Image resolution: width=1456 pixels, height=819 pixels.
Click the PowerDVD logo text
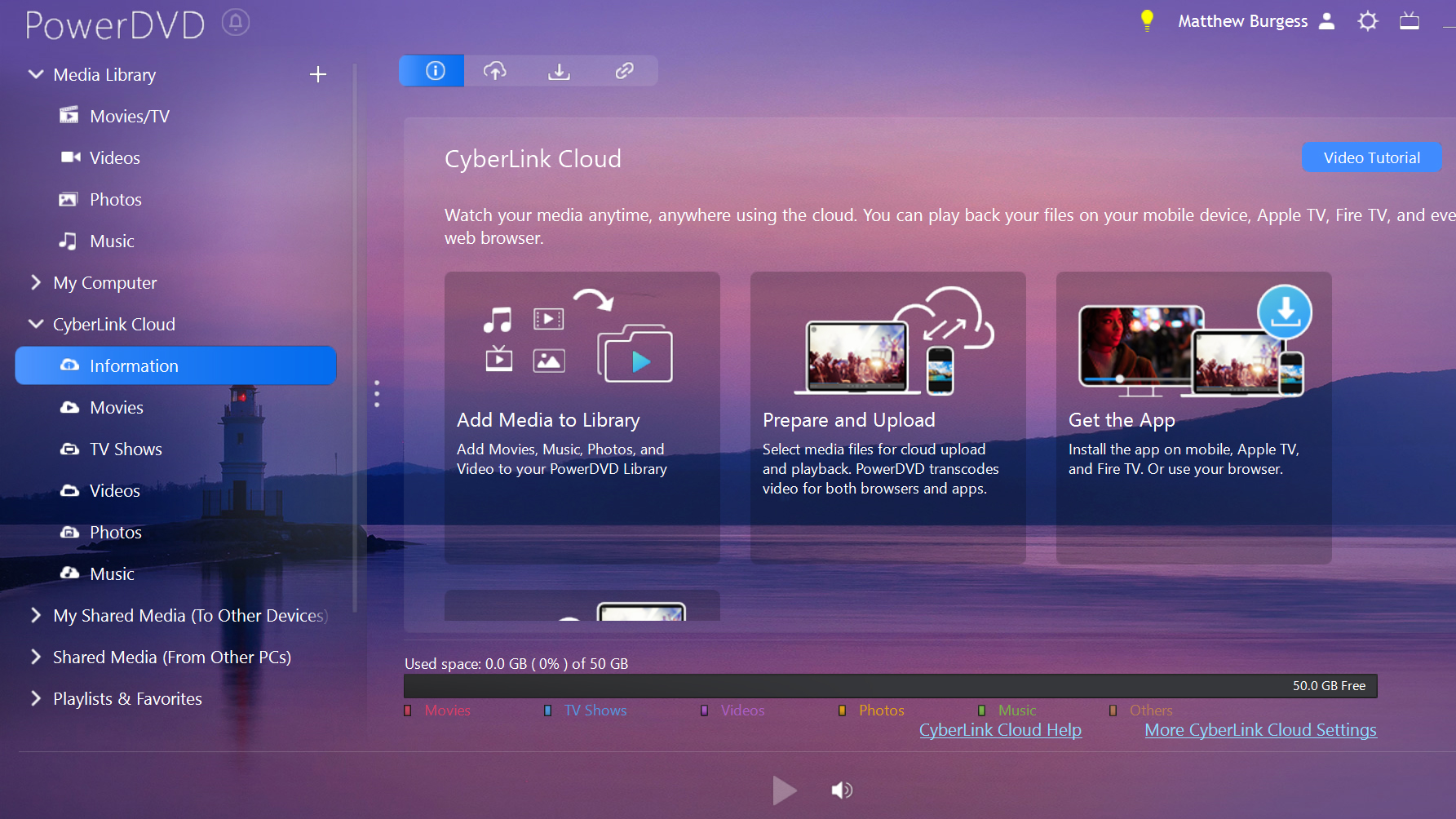[x=115, y=24]
